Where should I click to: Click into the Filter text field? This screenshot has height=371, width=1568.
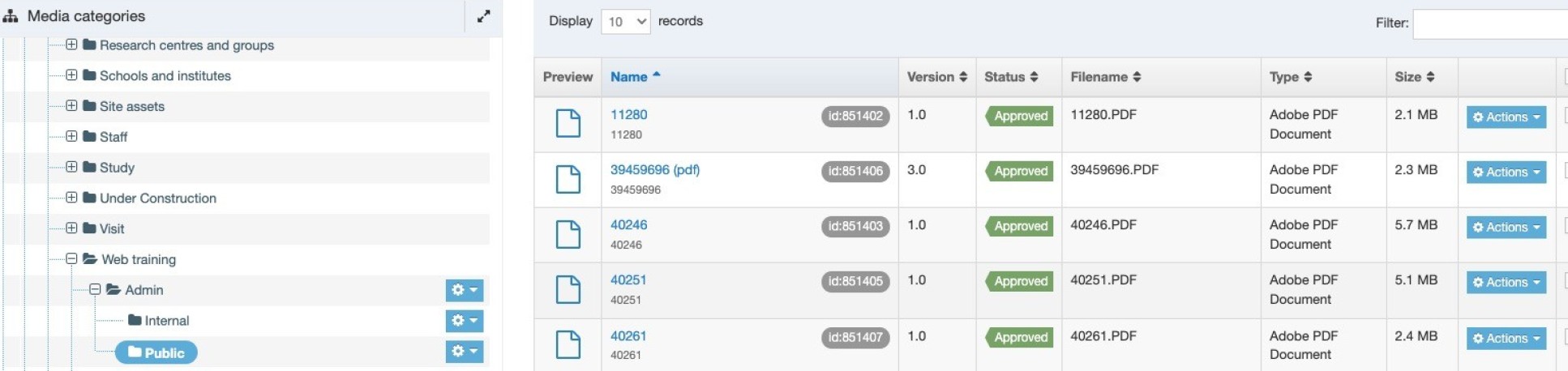(1489, 23)
